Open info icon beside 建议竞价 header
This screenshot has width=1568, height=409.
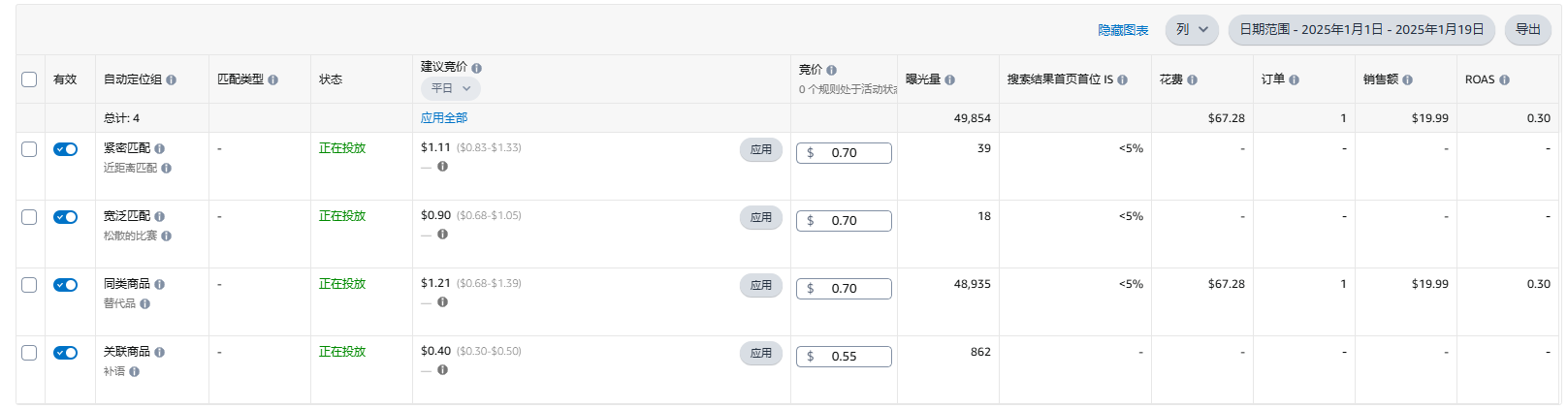(x=476, y=68)
